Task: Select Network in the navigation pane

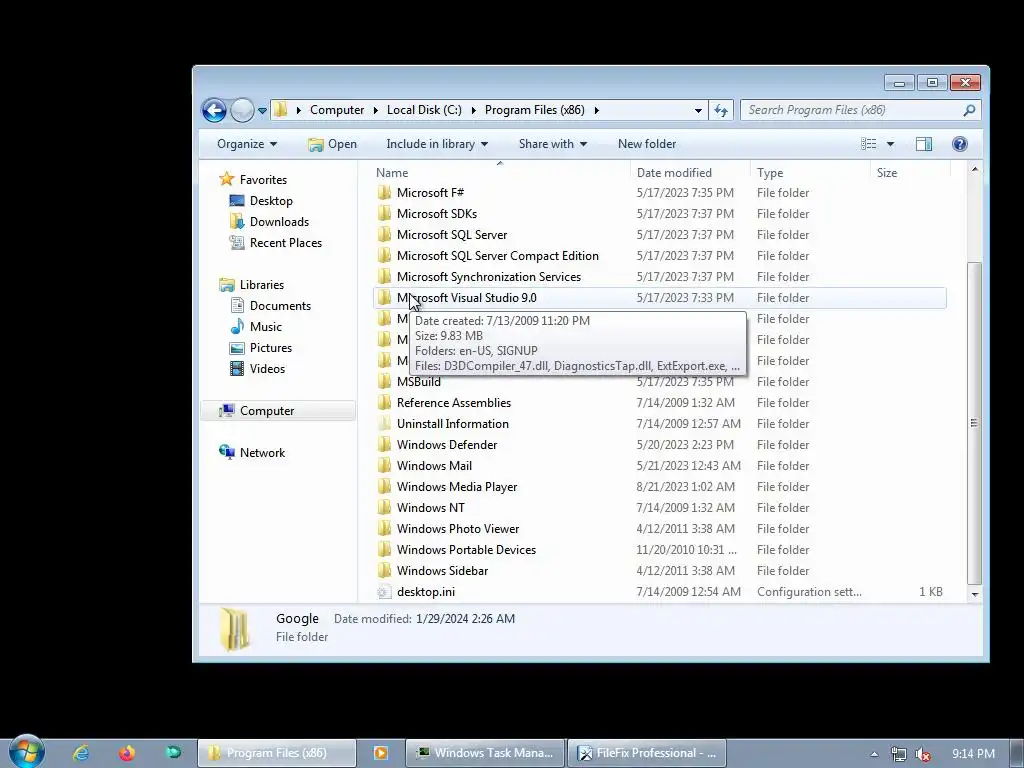Action: click(262, 453)
